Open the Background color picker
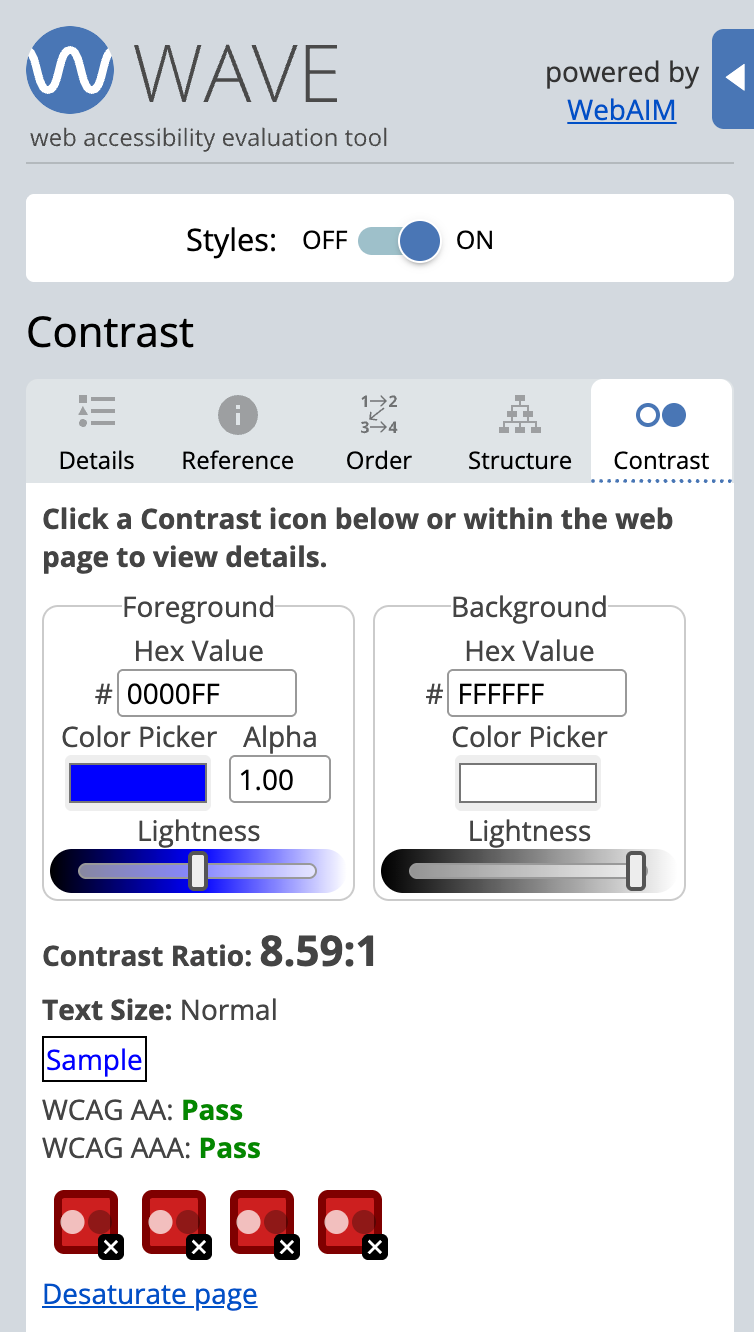This screenshot has width=754, height=1332. click(527, 782)
